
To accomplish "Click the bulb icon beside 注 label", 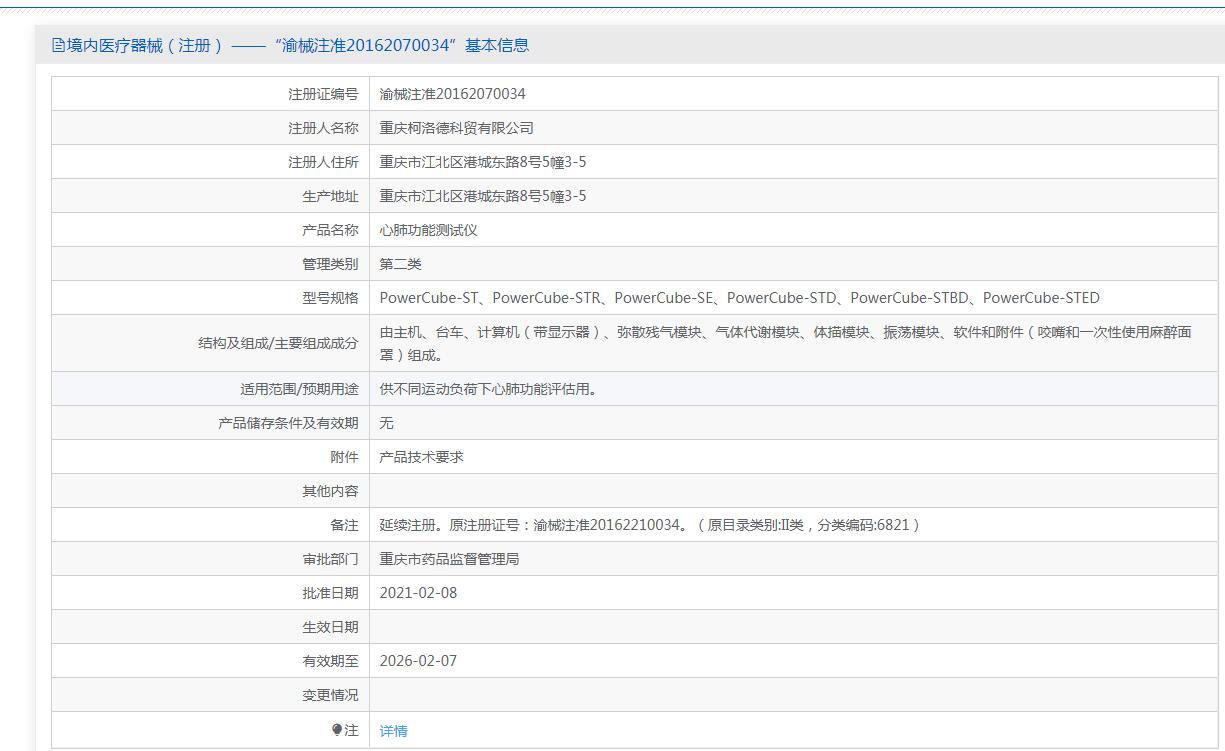I will pos(337,730).
